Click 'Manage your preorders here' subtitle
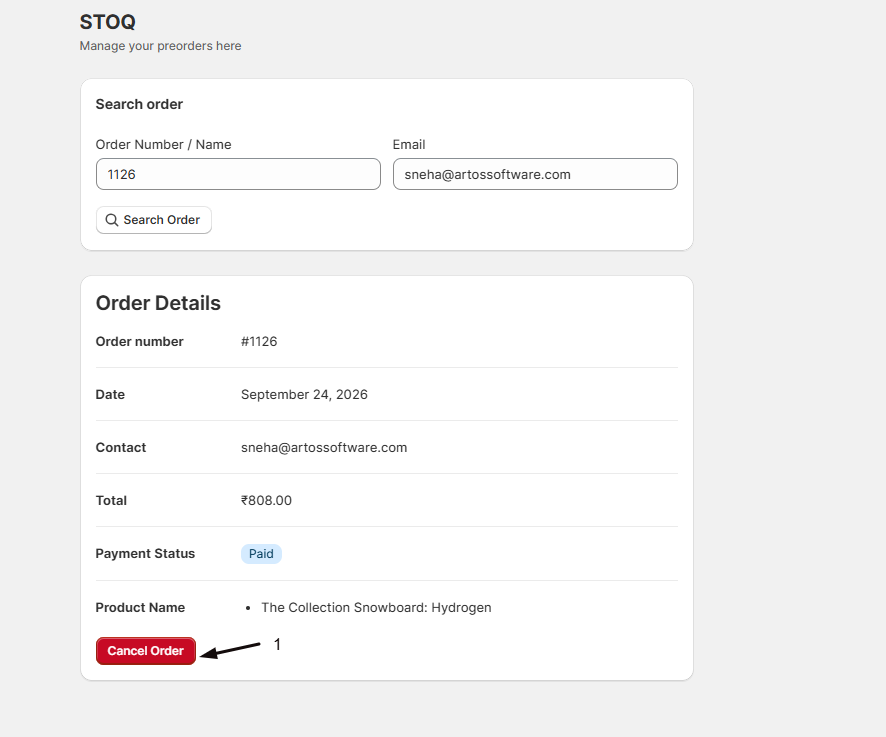Screen dimensions: 886x737 pyautogui.click(x=160, y=46)
